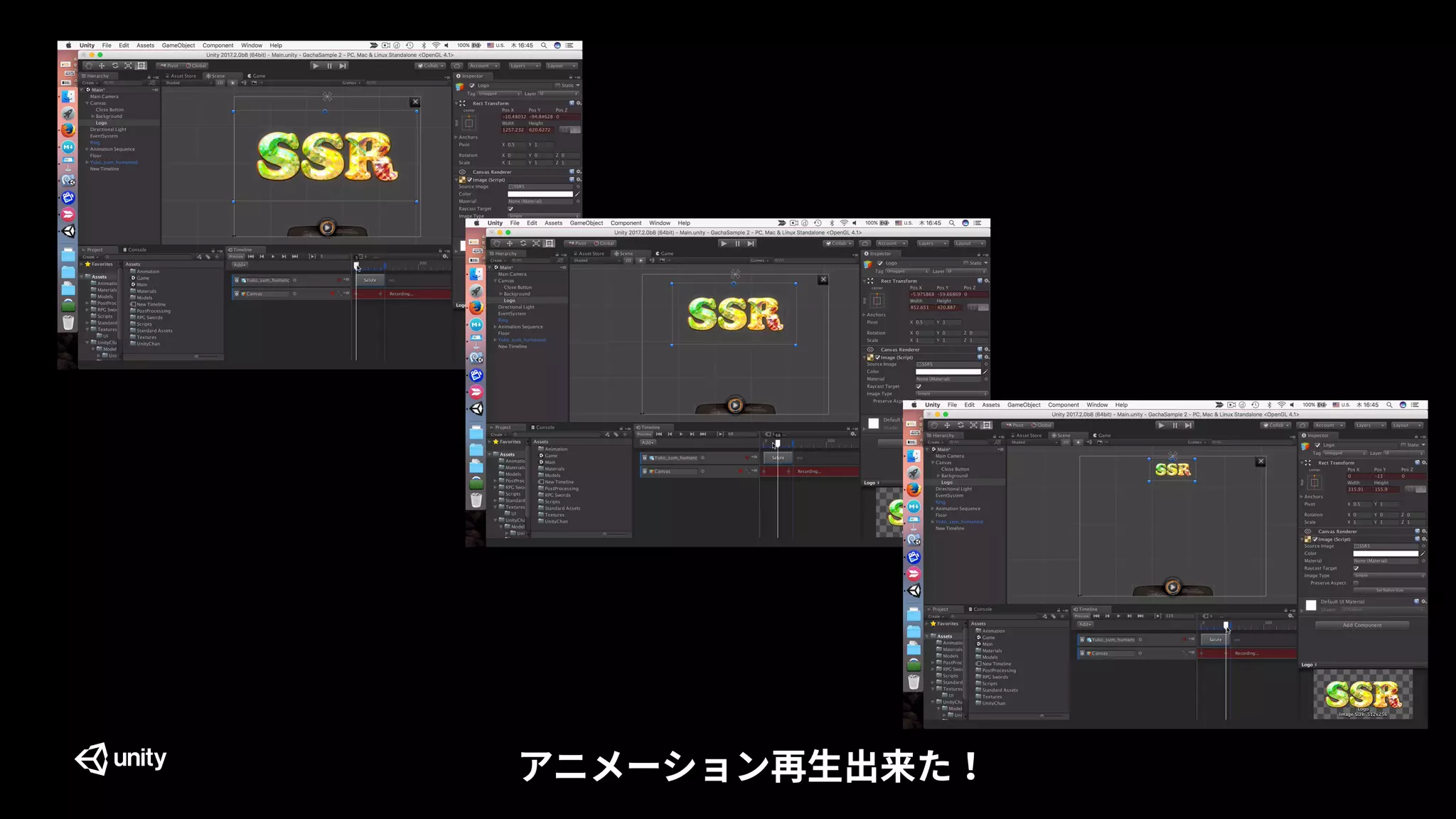Click the cloud services icon in front Unity window
Screen dimensions: 1456x819
1302,425
